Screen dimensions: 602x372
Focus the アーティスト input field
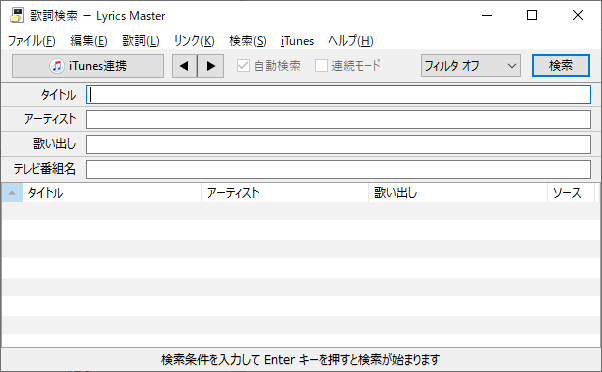338,119
